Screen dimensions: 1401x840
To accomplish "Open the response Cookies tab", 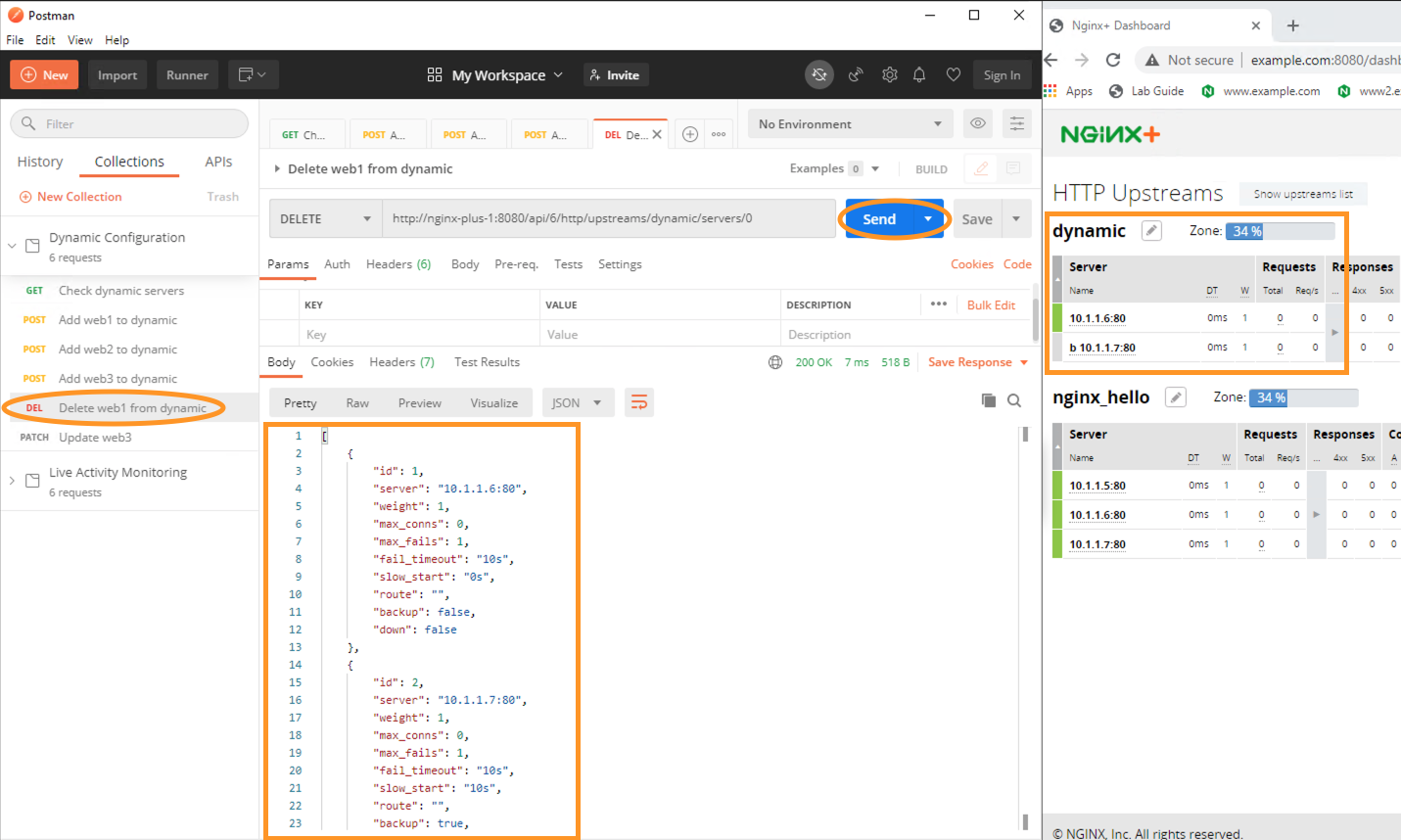I will 332,362.
